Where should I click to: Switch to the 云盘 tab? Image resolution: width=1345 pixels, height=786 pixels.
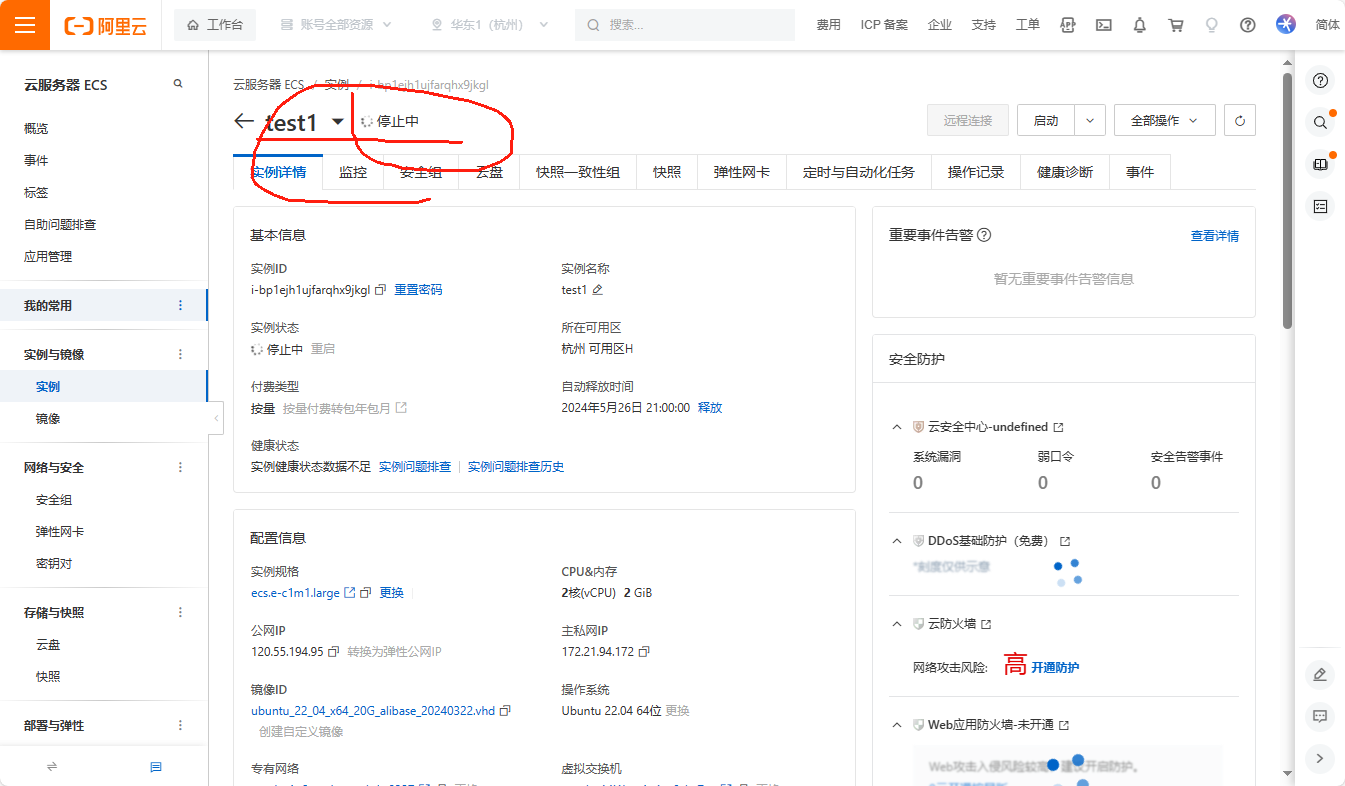click(489, 172)
